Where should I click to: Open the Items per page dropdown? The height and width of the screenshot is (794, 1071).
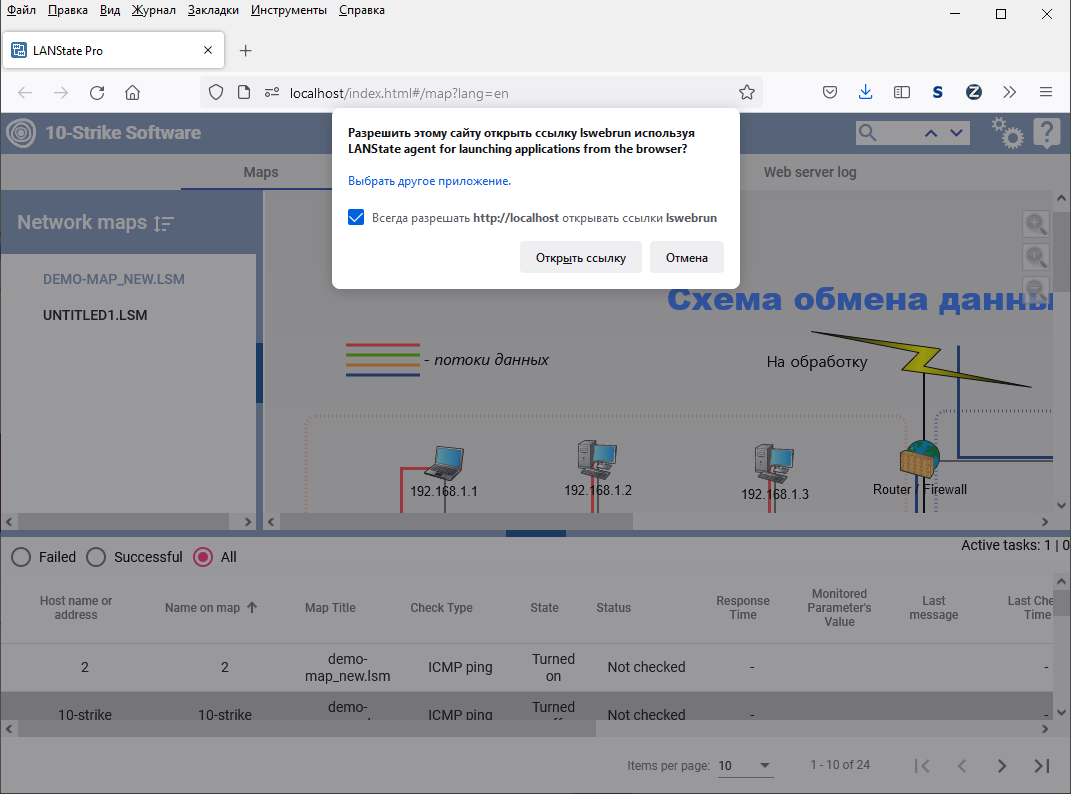point(745,766)
